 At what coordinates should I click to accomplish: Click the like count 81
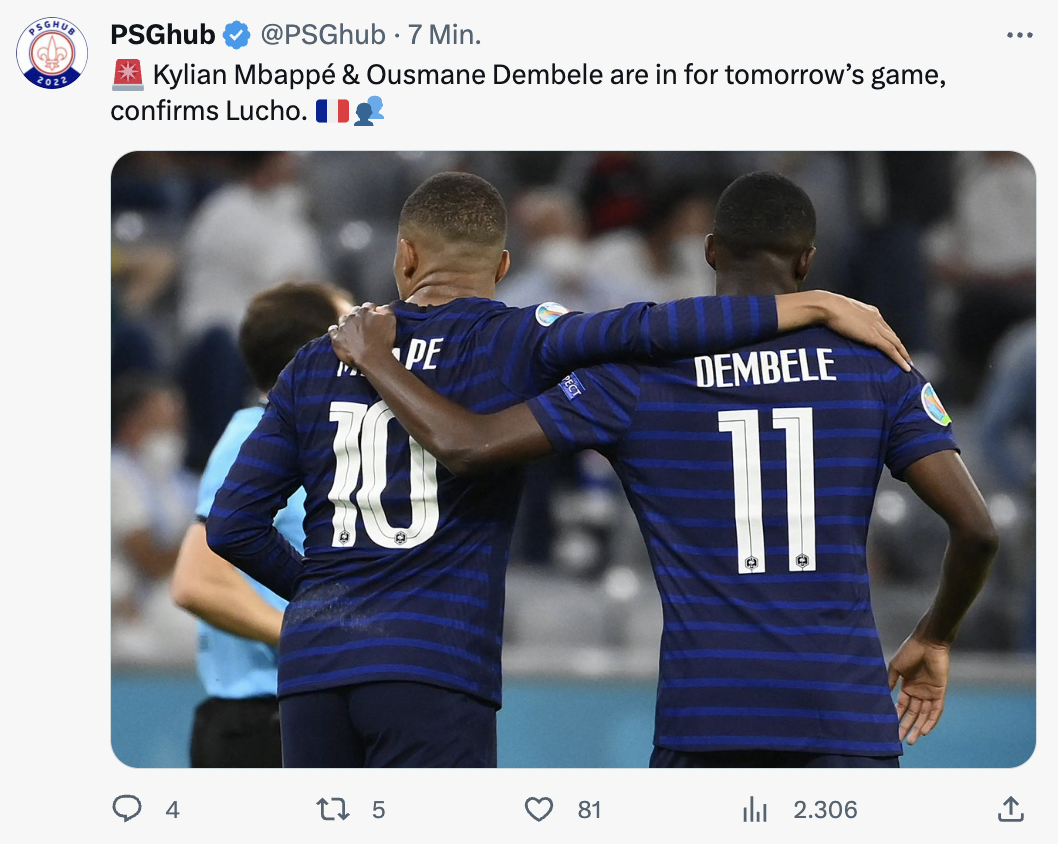[x=589, y=810]
